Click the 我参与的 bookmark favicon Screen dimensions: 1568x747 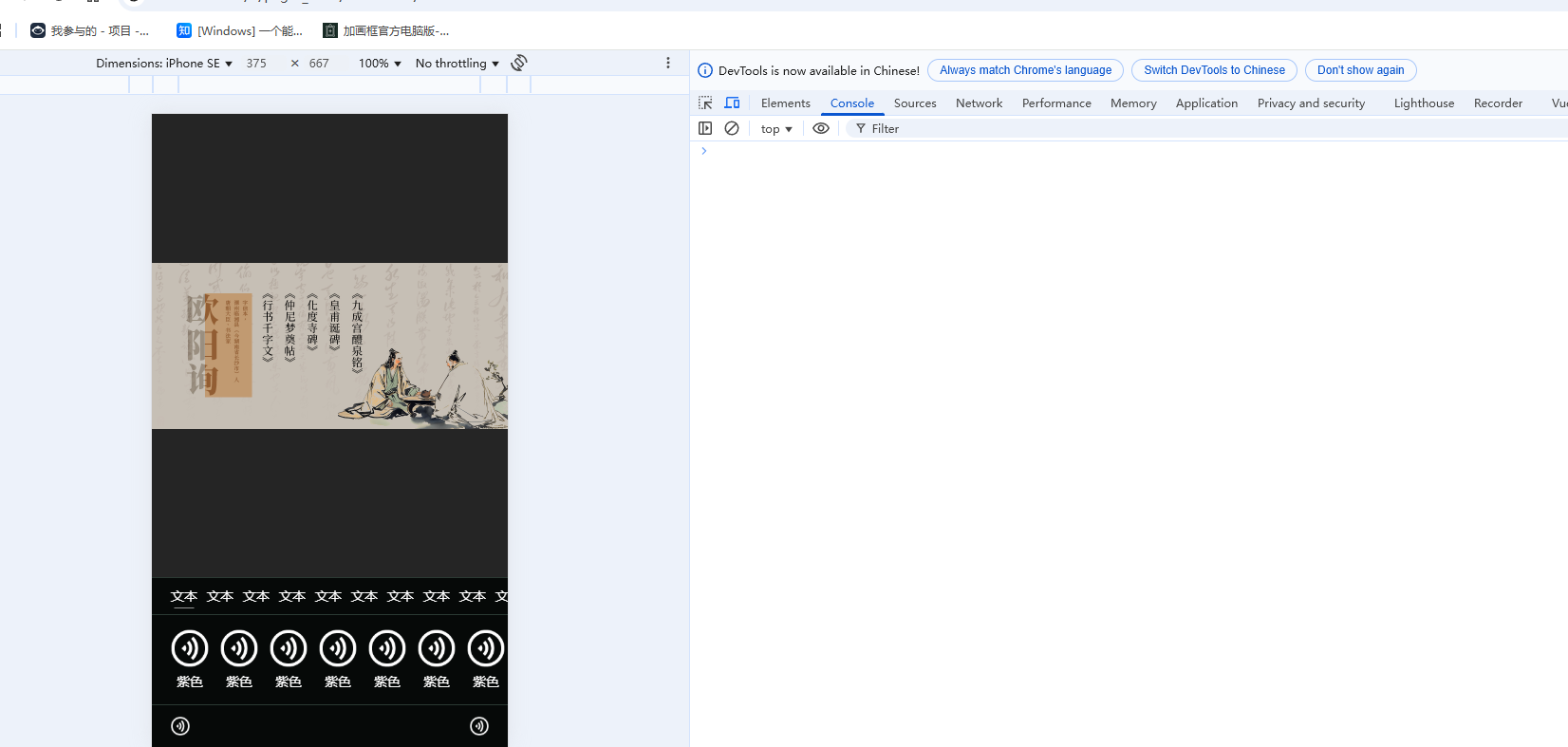click(38, 30)
